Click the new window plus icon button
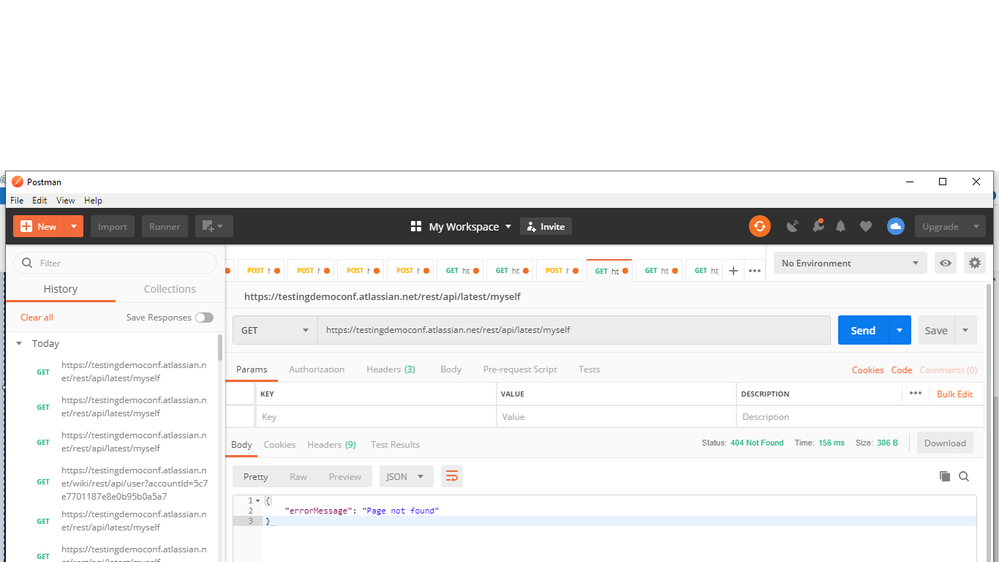 [213, 226]
